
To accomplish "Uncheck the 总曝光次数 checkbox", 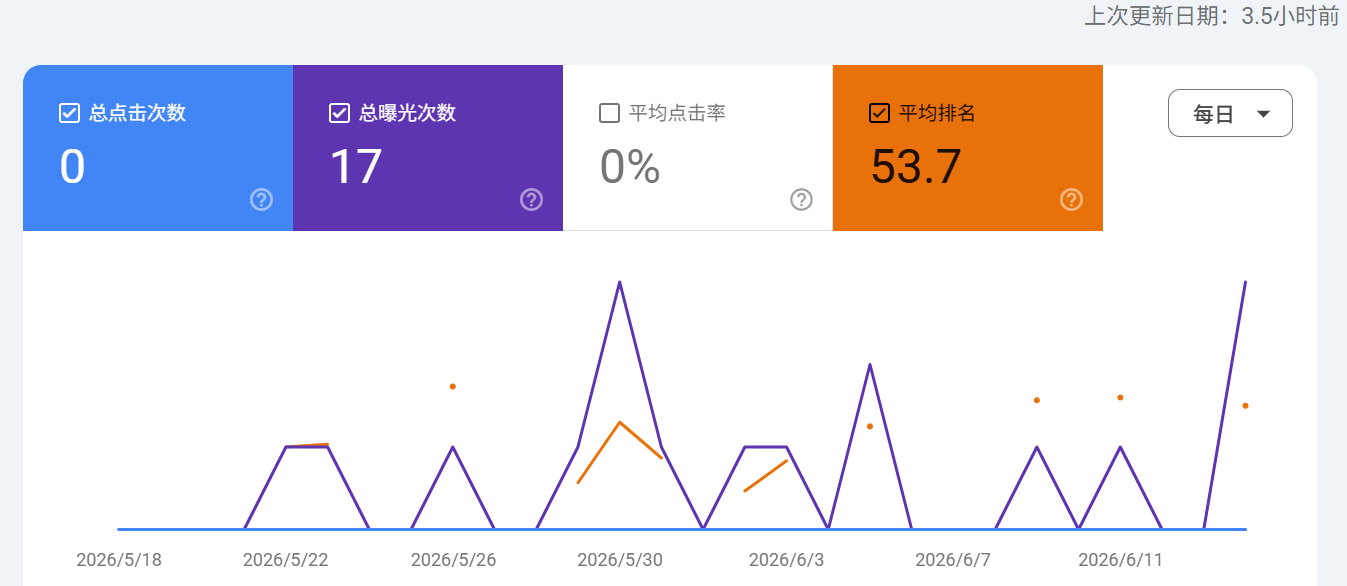I will pos(339,113).
